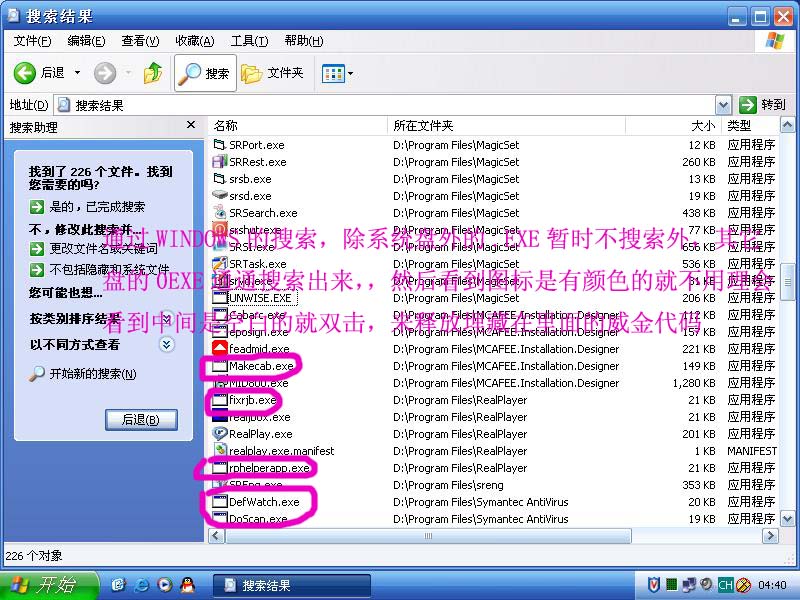Click the grayed Forward arrow icon

(x=105, y=73)
